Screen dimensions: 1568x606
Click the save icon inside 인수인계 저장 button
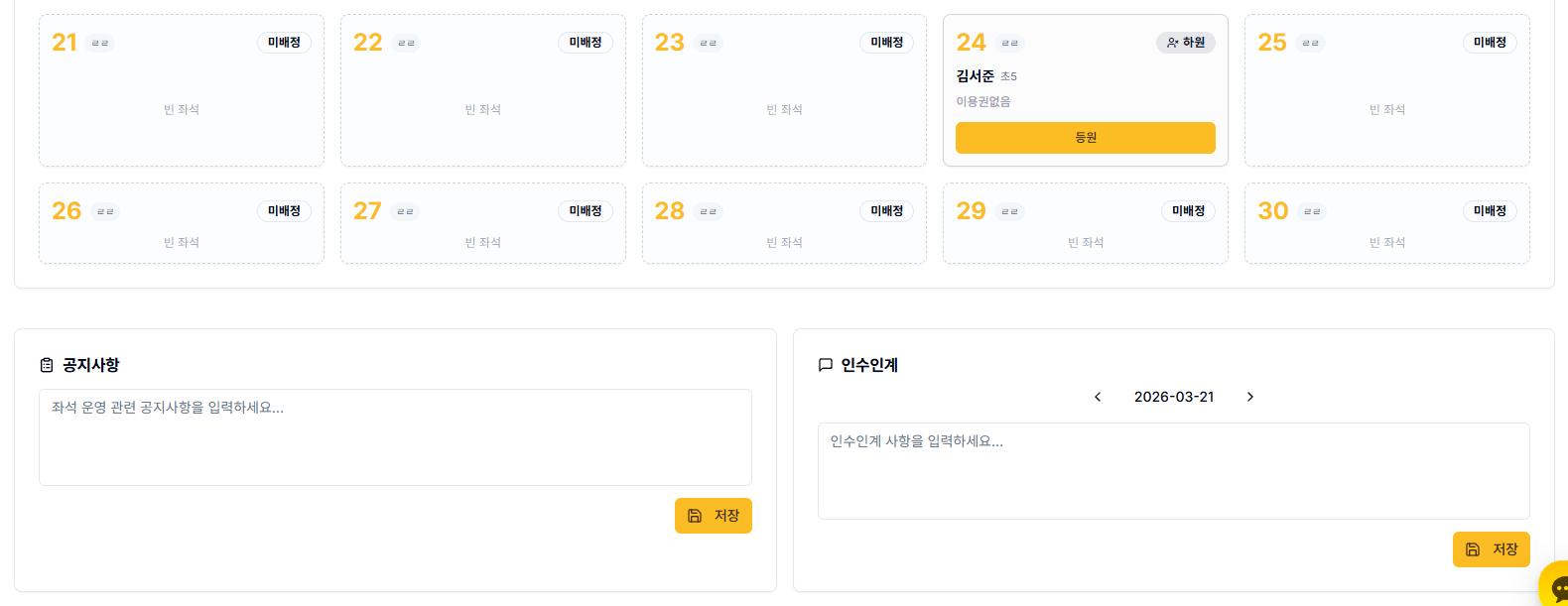click(1471, 548)
